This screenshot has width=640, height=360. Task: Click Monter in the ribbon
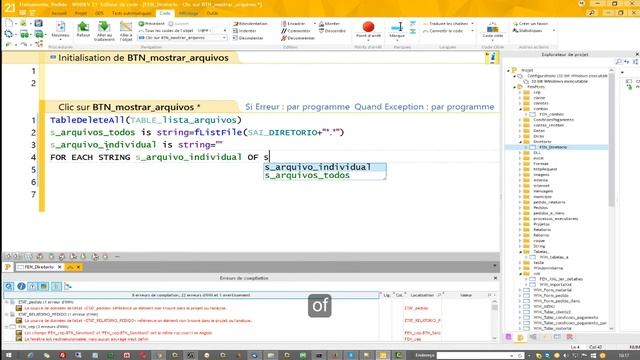(329, 24)
